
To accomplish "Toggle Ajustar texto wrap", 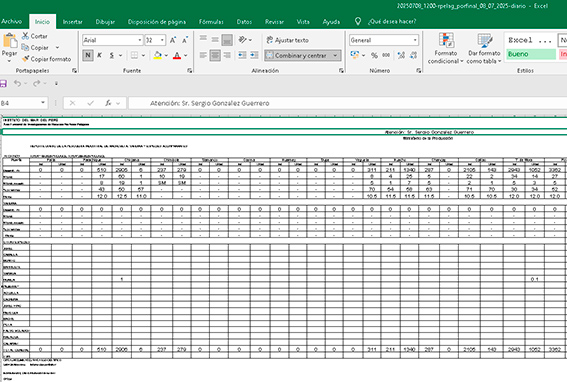I will pos(287,40).
